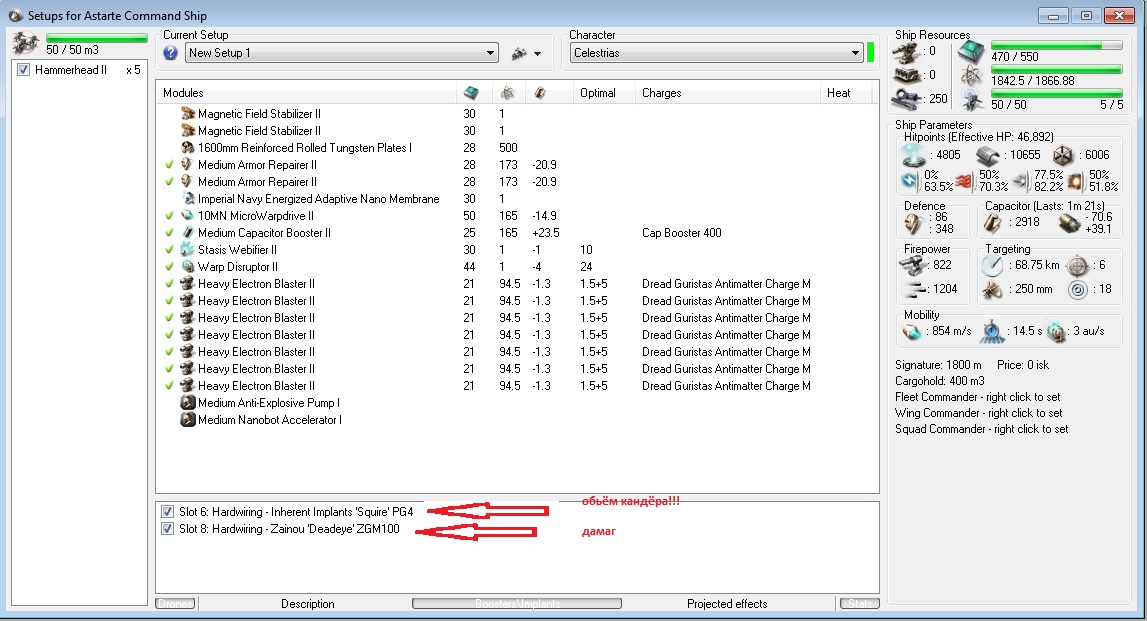Click the capacitor capacity icon
Image resolution: width=1147 pixels, height=621 pixels.
tap(993, 222)
